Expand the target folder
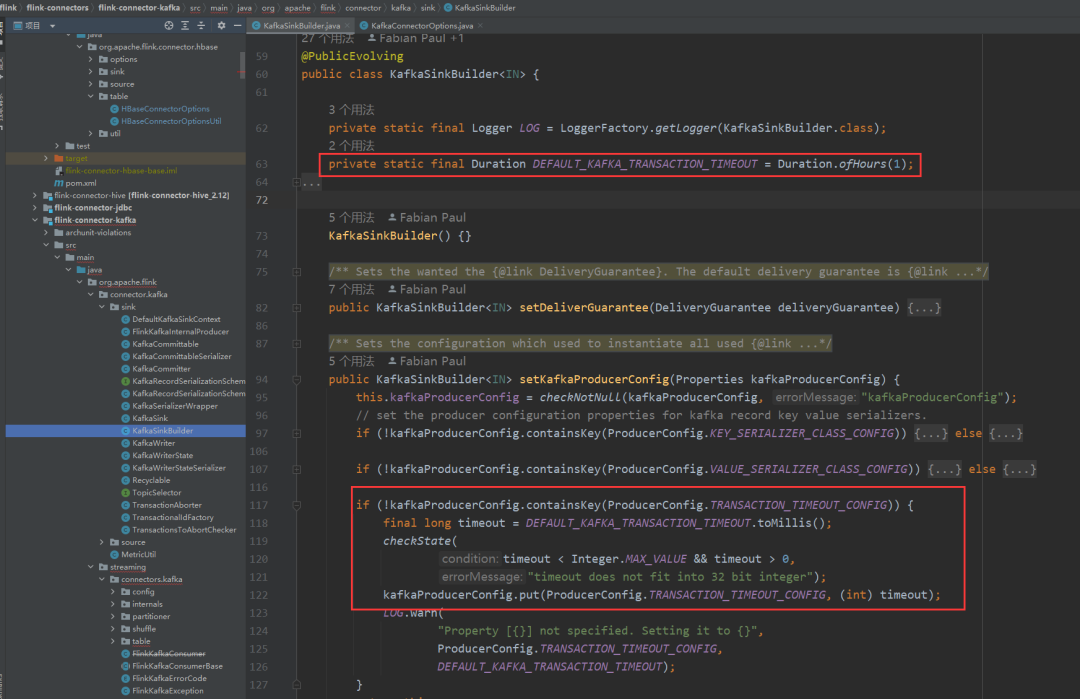The height and width of the screenshot is (699, 1080). [46, 158]
